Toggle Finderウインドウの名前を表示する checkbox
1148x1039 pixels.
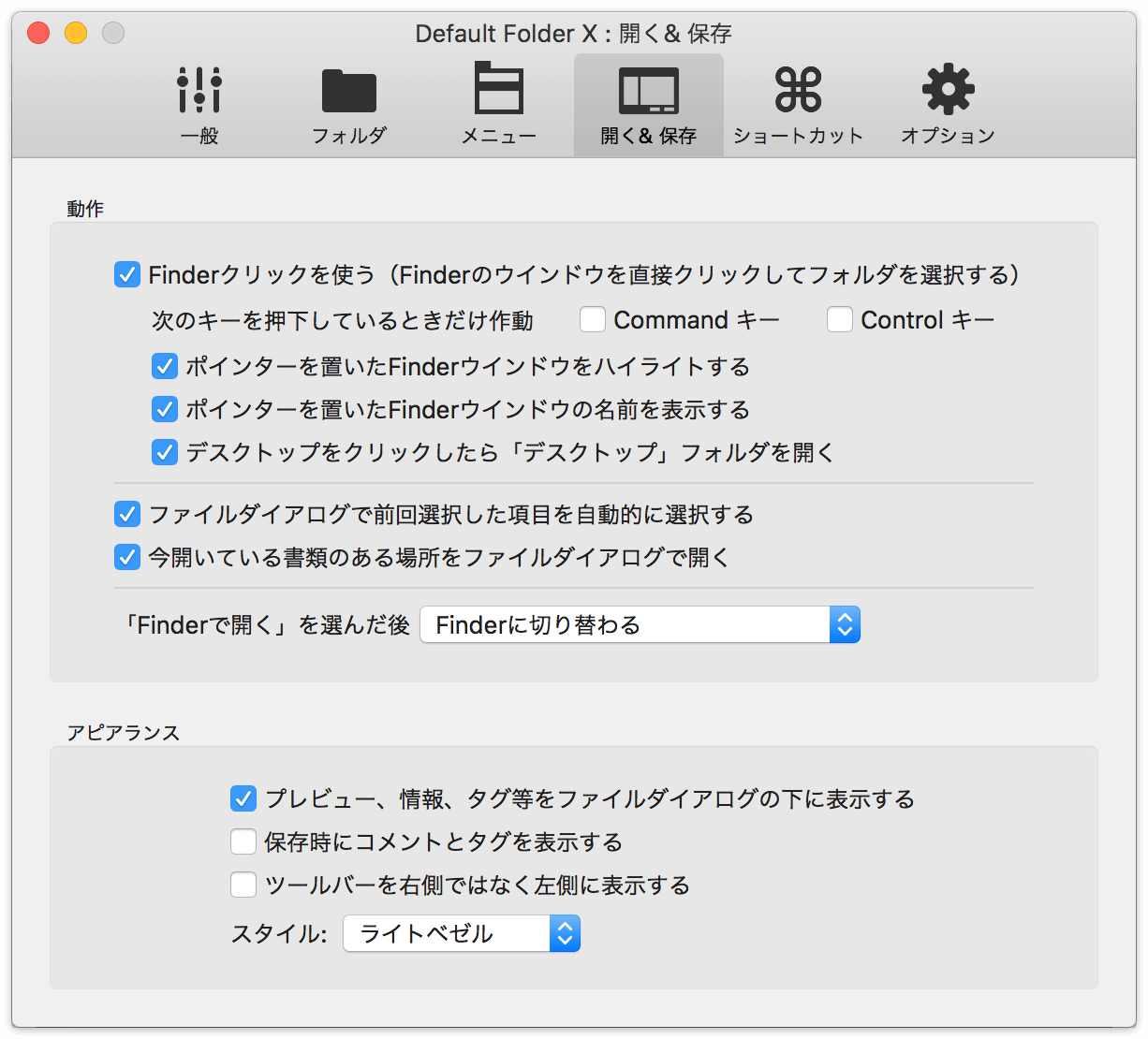coord(165,409)
